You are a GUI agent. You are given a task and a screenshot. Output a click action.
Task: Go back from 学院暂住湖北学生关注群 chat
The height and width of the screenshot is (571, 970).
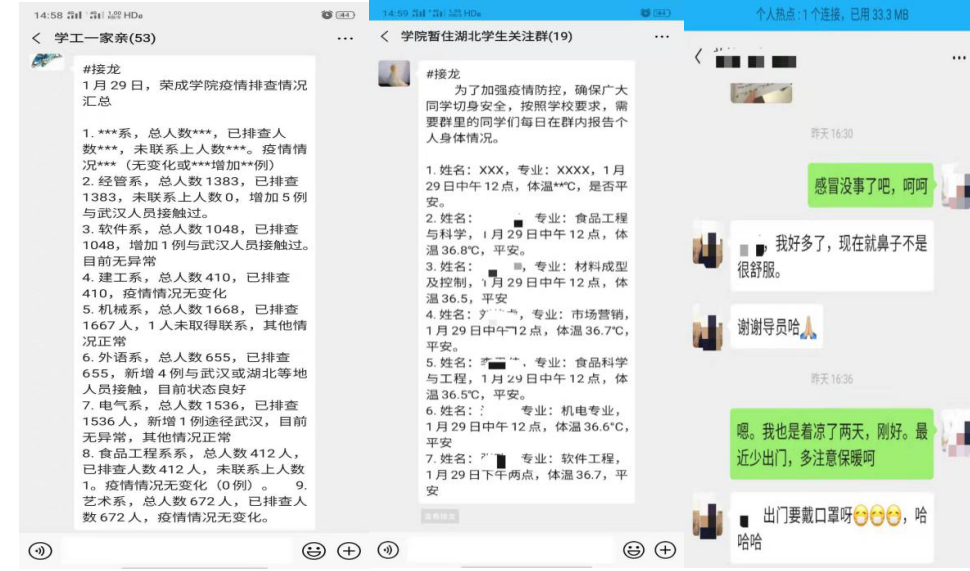click(x=385, y=37)
